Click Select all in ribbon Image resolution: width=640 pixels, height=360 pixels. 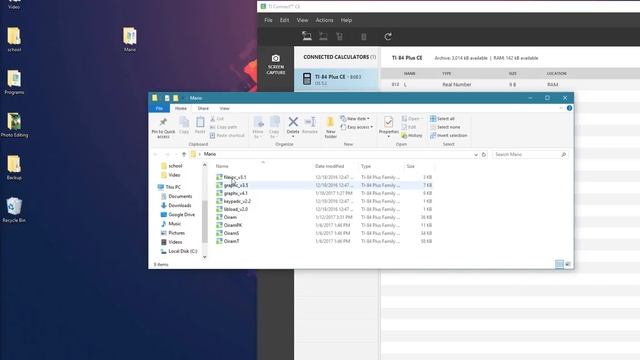442,119
